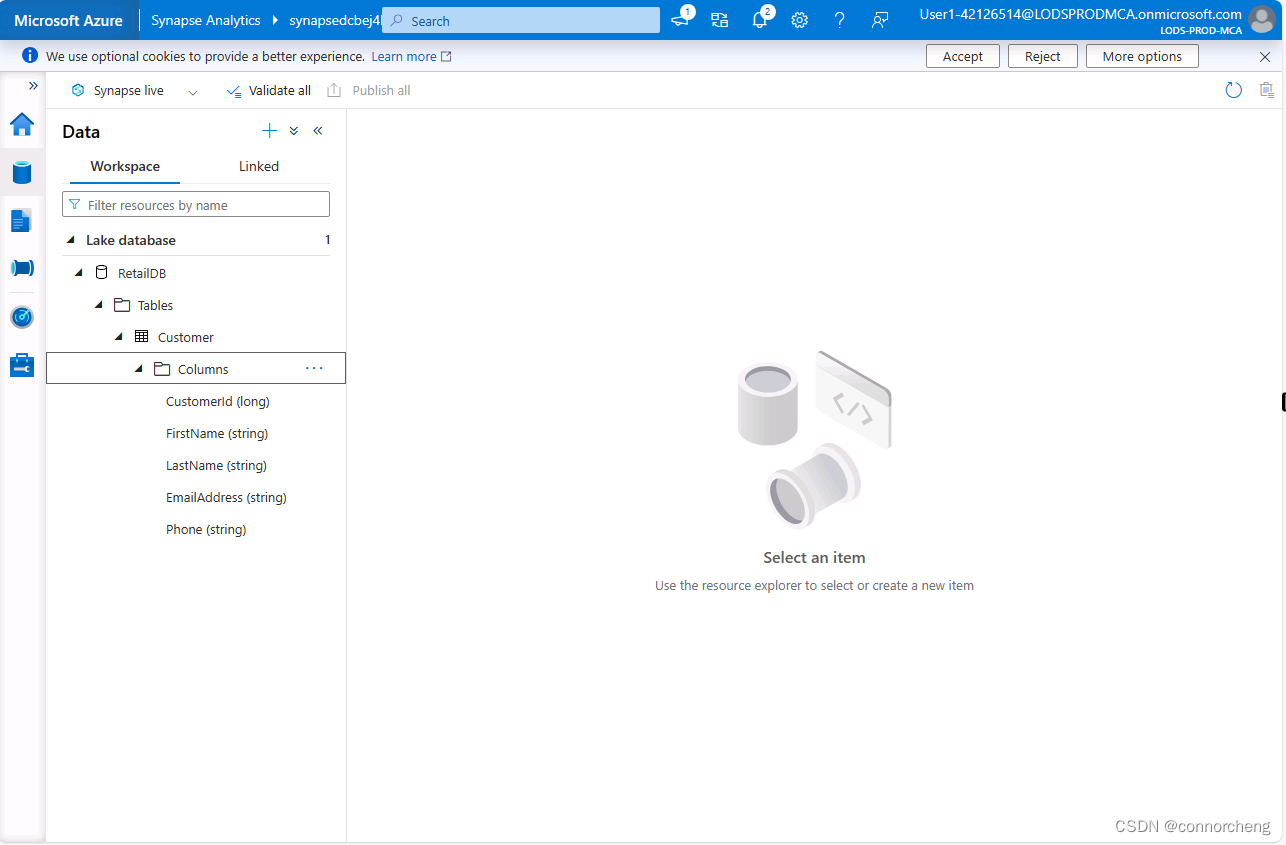Open the Develop hub document icon

pos(22,221)
